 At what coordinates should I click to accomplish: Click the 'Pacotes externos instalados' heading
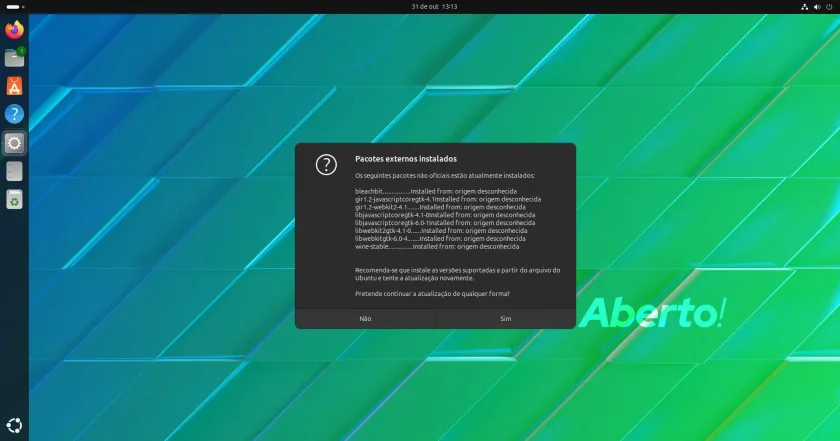point(406,159)
